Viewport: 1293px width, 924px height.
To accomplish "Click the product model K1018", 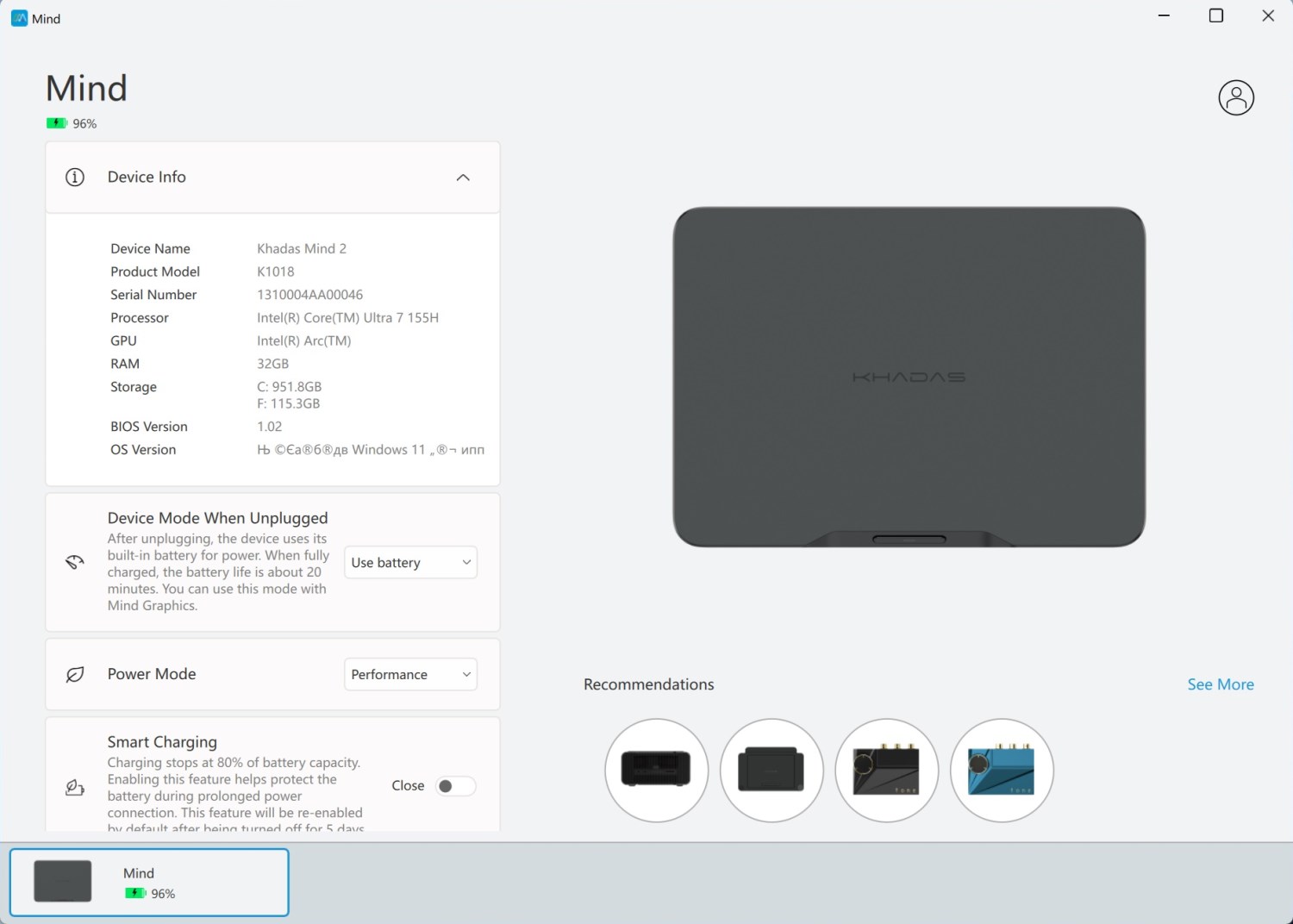I will [x=276, y=272].
